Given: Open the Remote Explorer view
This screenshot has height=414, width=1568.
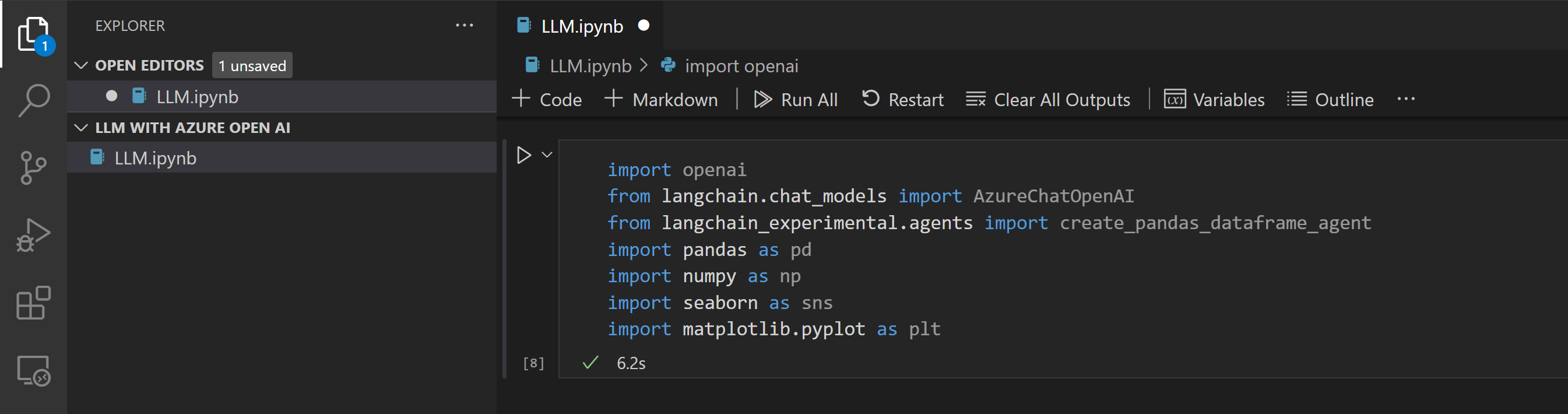Looking at the screenshot, I should point(33,370).
